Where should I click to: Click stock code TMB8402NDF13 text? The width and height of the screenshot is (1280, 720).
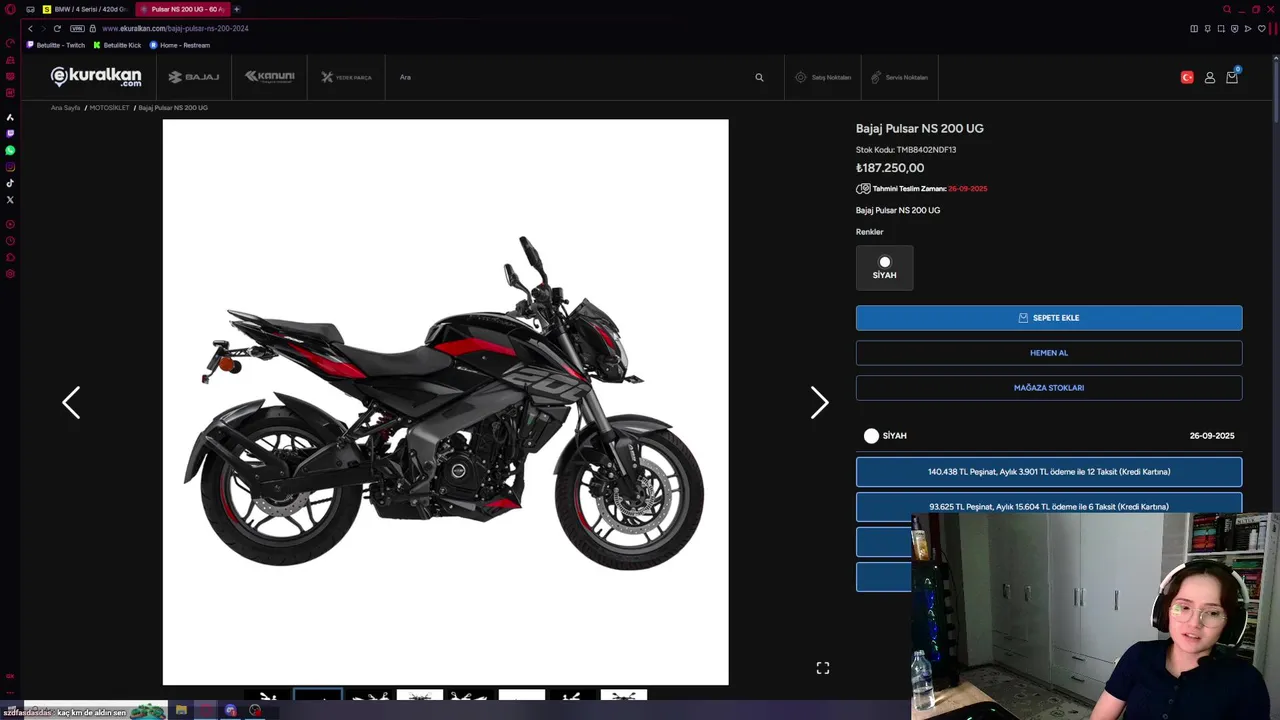[x=926, y=150]
